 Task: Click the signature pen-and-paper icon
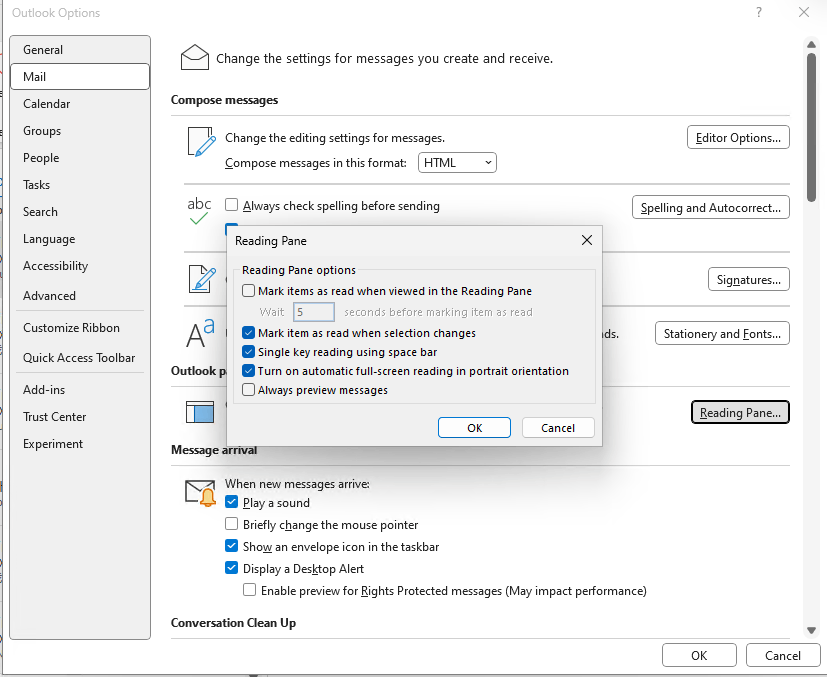[203, 278]
